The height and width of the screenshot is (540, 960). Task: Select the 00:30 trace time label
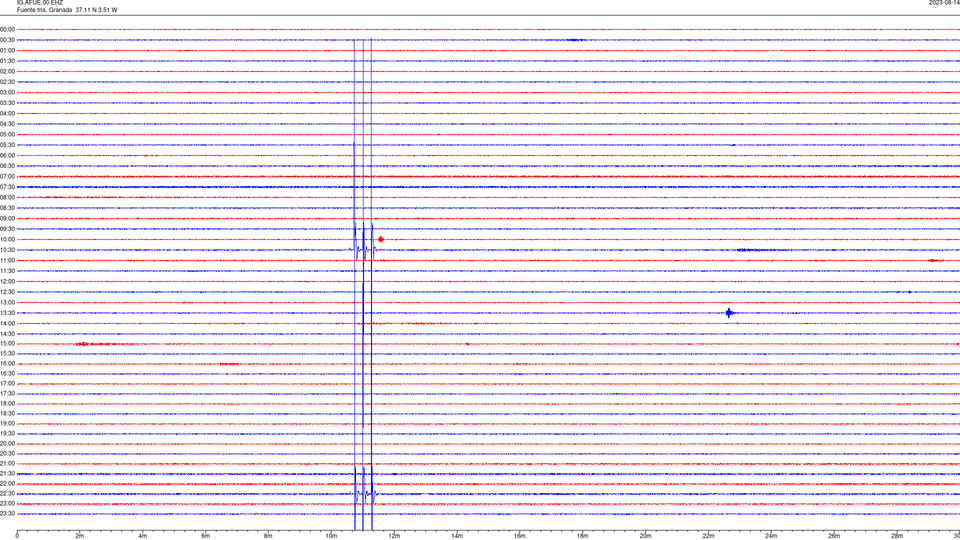point(7,40)
